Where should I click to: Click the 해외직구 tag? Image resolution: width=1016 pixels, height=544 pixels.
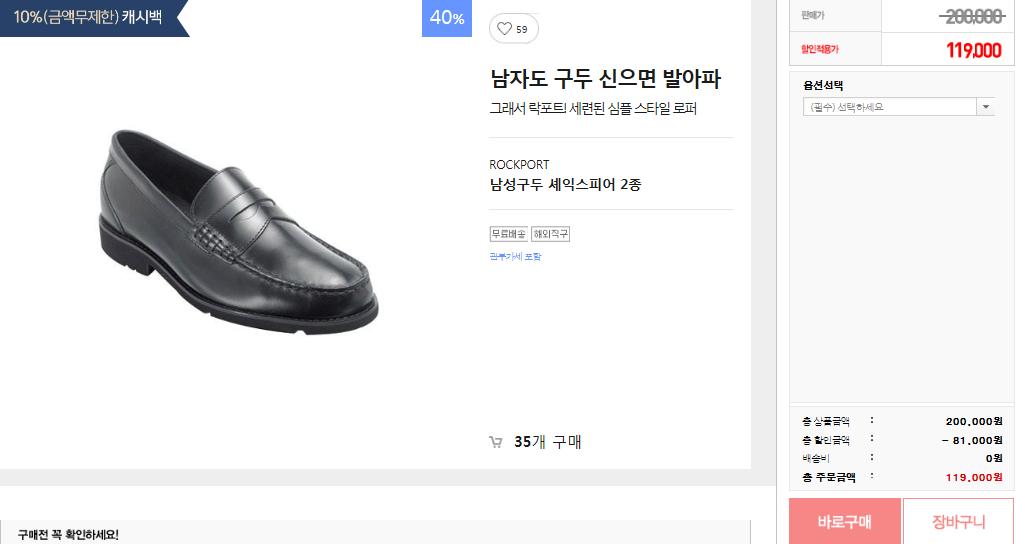(x=550, y=234)
